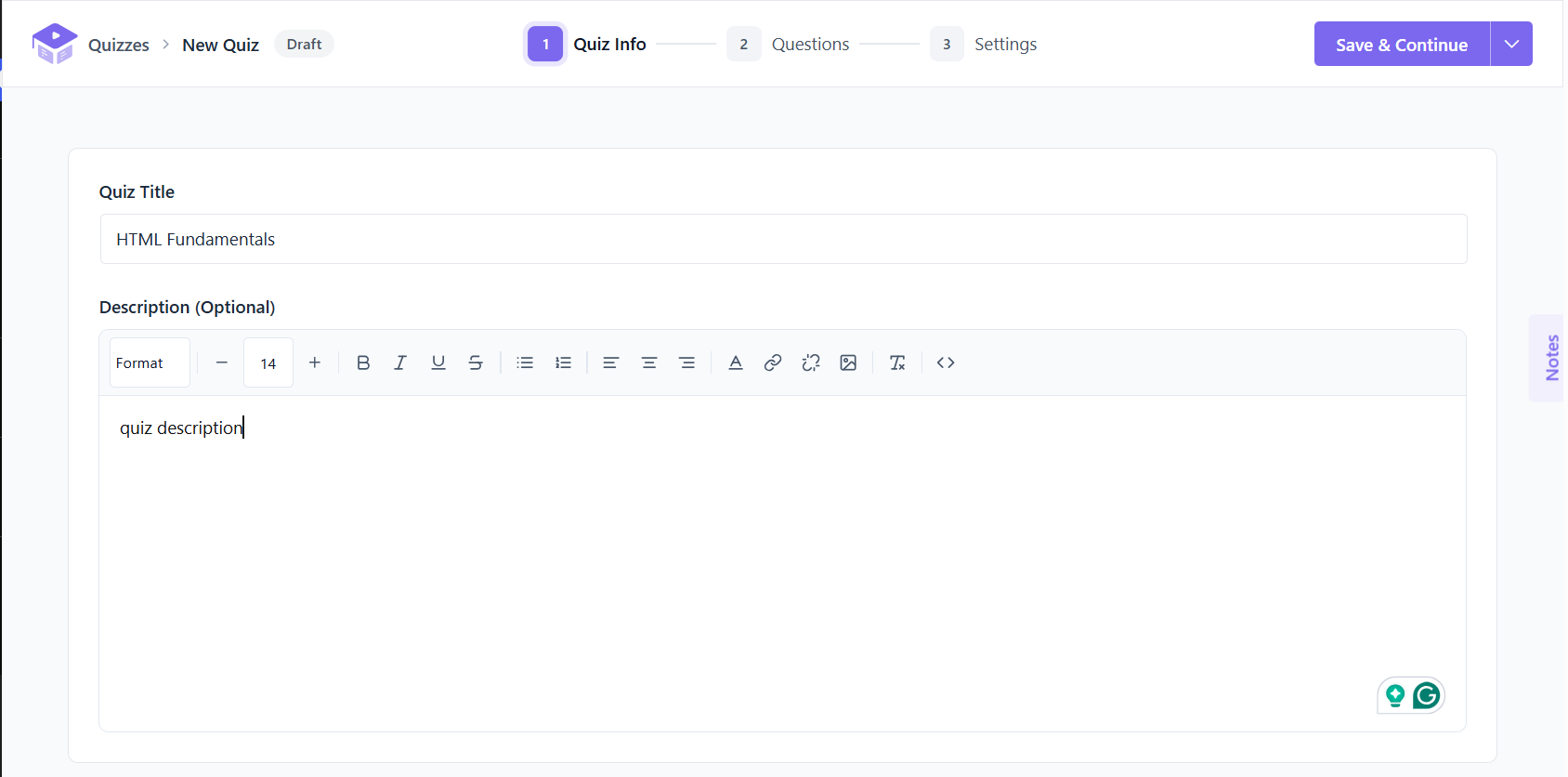Click the font size 14 field

point(268,362)
